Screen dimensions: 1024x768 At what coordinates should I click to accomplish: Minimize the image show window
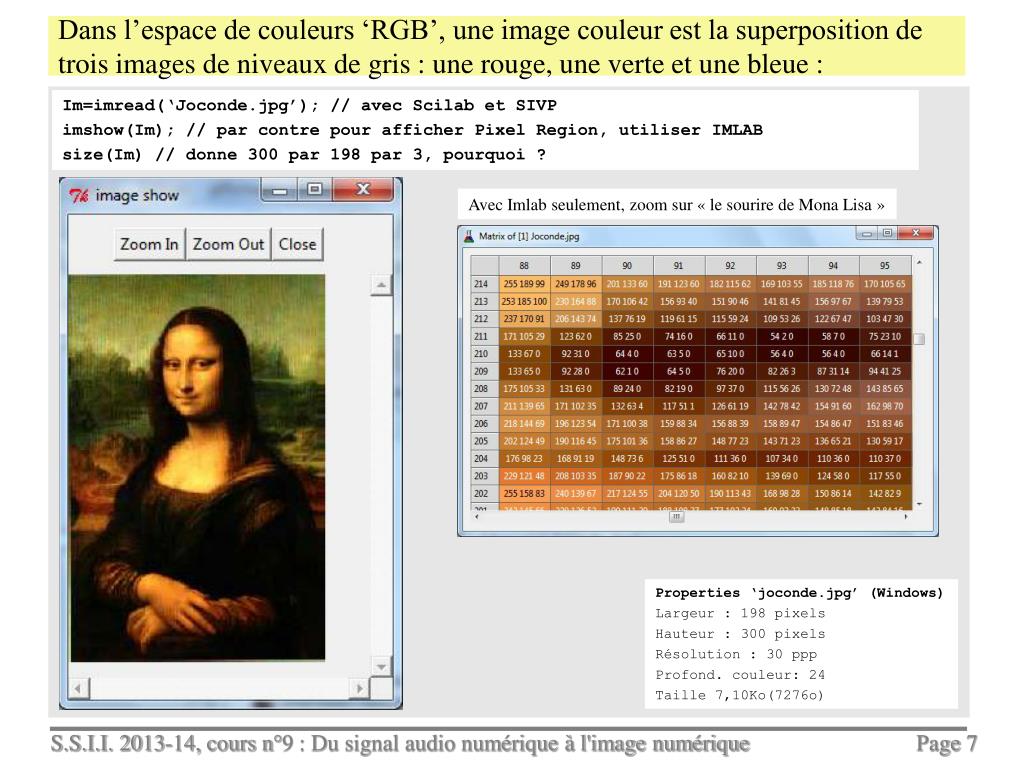click(x=280, y=190)
